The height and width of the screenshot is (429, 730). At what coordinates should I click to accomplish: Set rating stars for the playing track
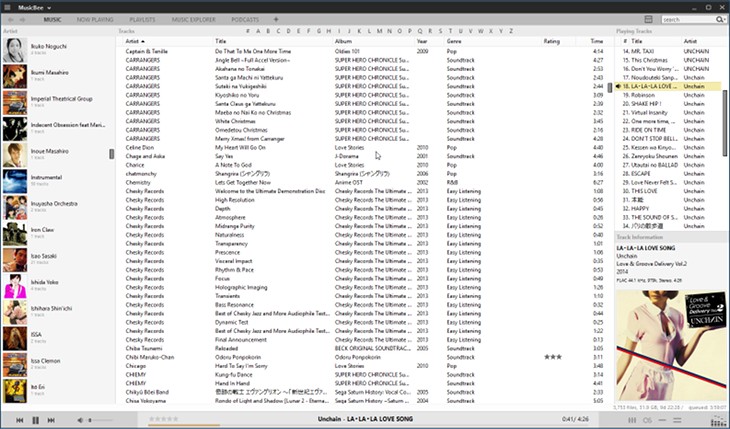click(x=163, y=419)
